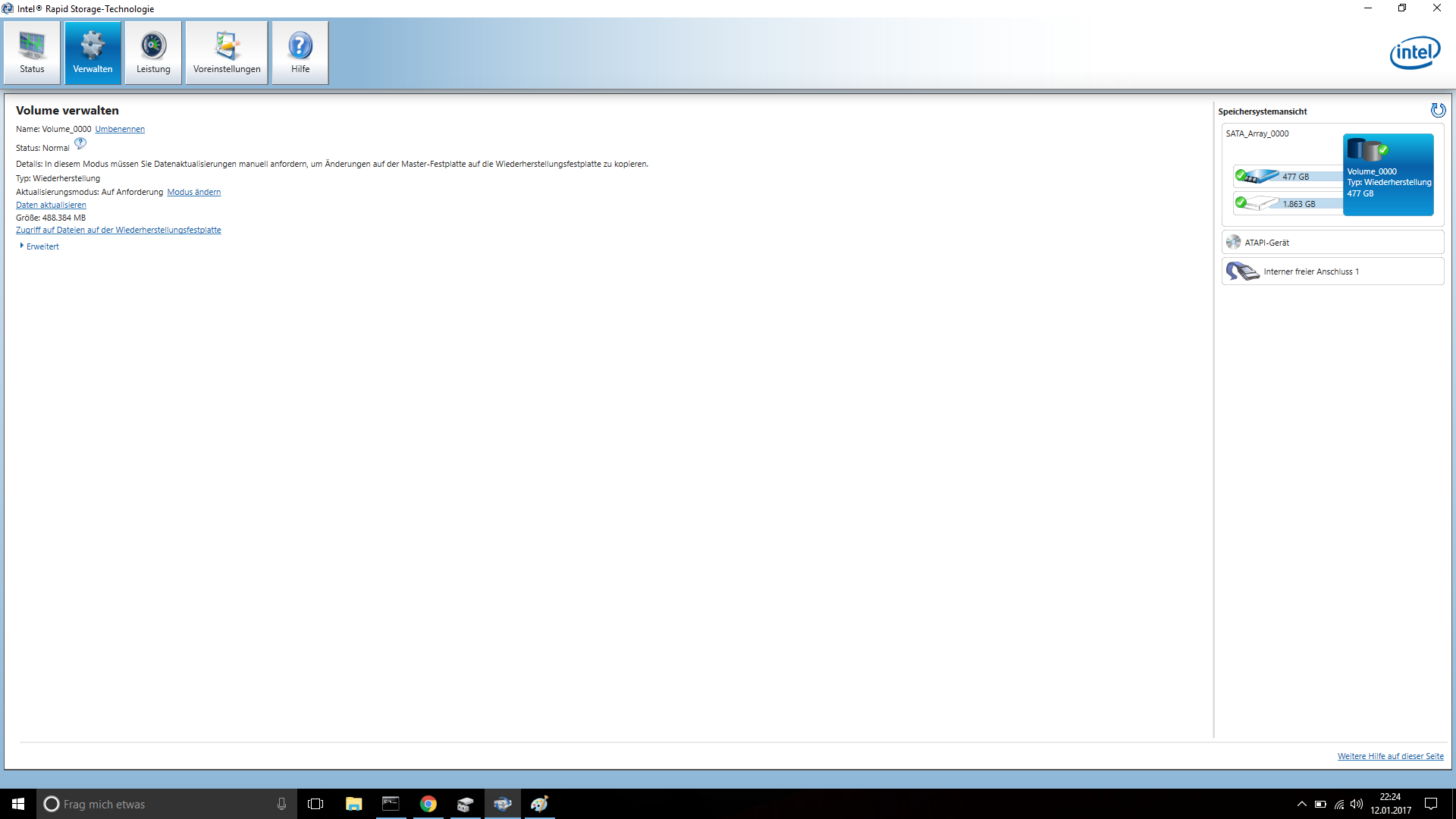Click the refresh icon in Speichersystemansicht

click(x=1438, y=111)
